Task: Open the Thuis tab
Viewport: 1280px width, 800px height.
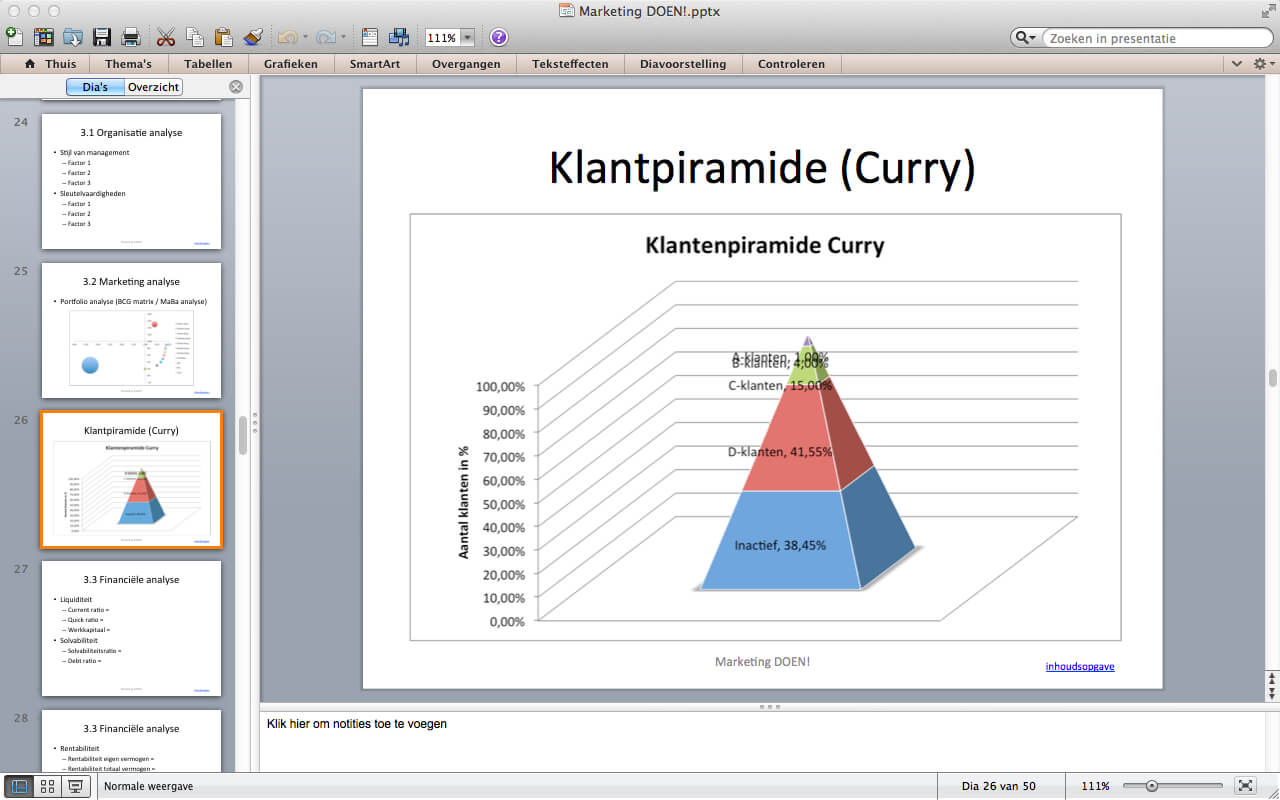Action: (x=51, y=63)
